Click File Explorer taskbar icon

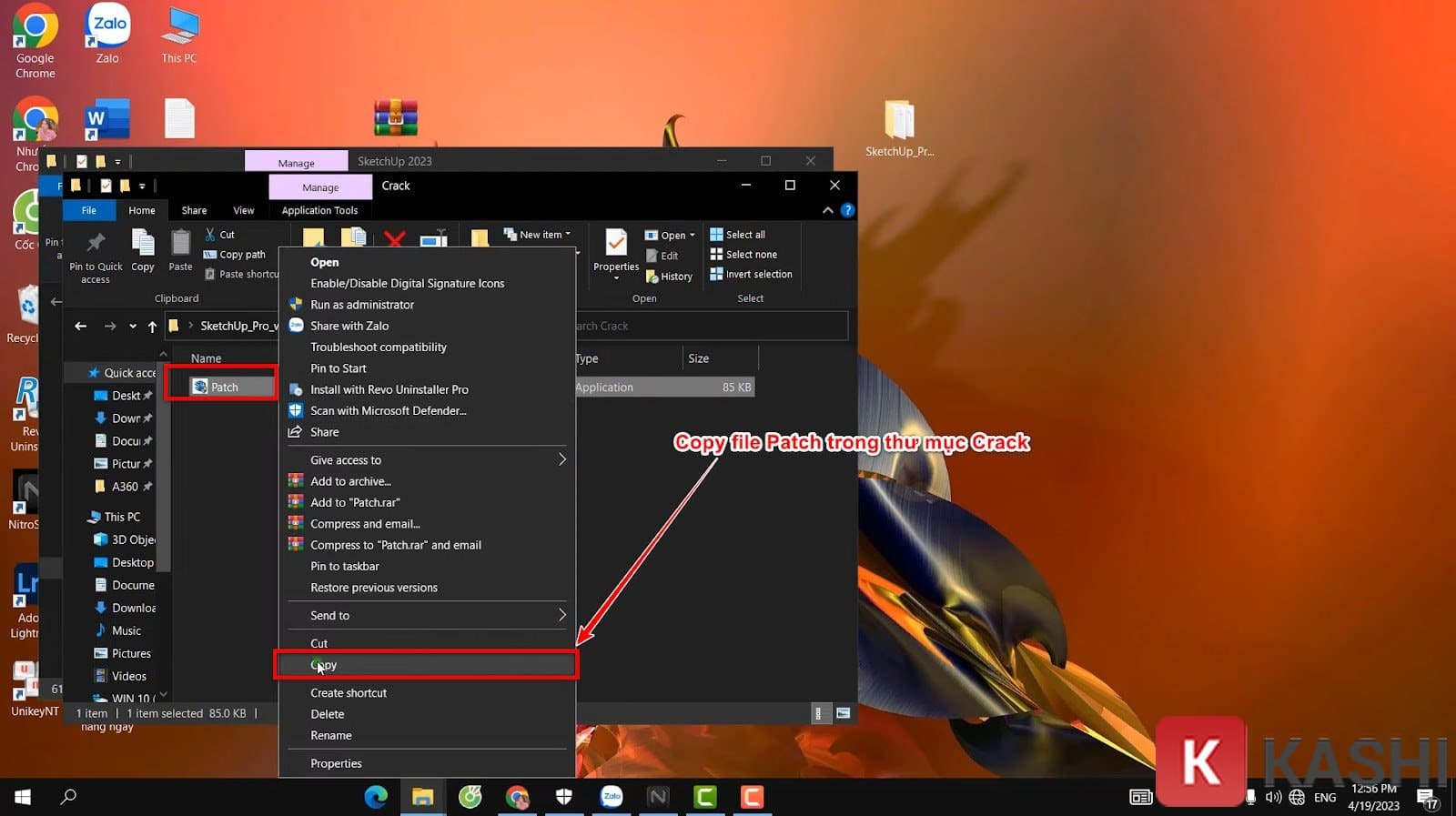422,797
